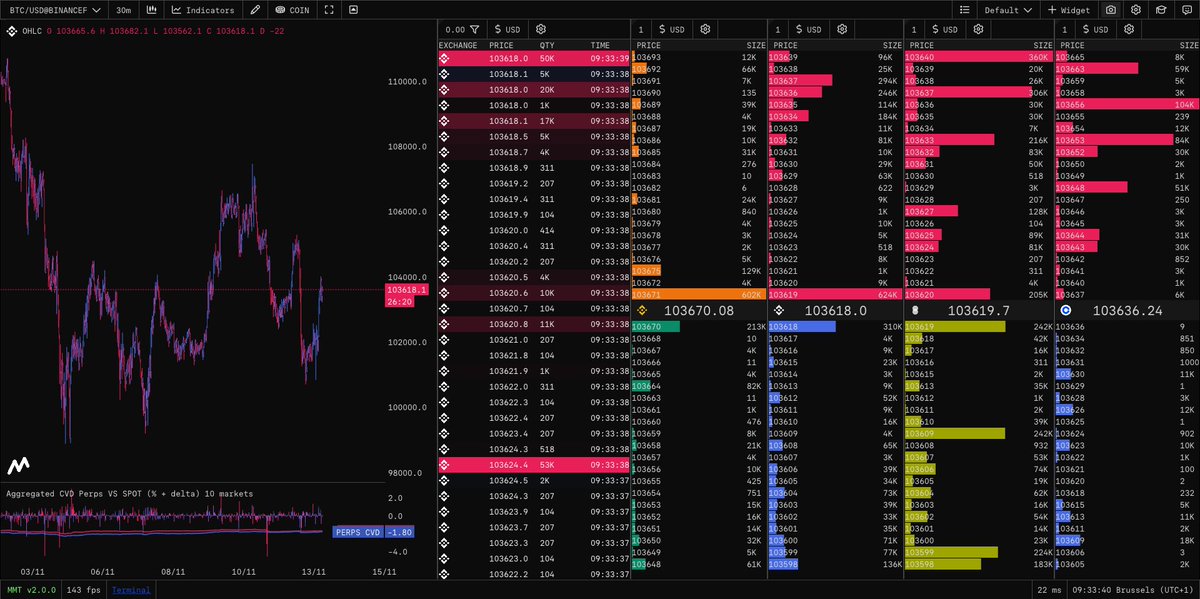Click Coinbase icon beside 103636.24 mid price
The height and width of the screenshot is (599, 1200).
tap(1066, 311)
